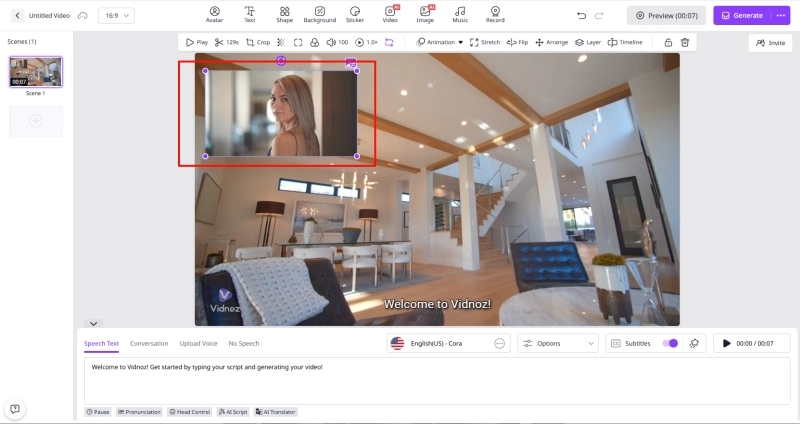The image size is (800, 424).
Task: Toggle the lock icon for the element
Action: pyautogui.click(x=668, y=42)
